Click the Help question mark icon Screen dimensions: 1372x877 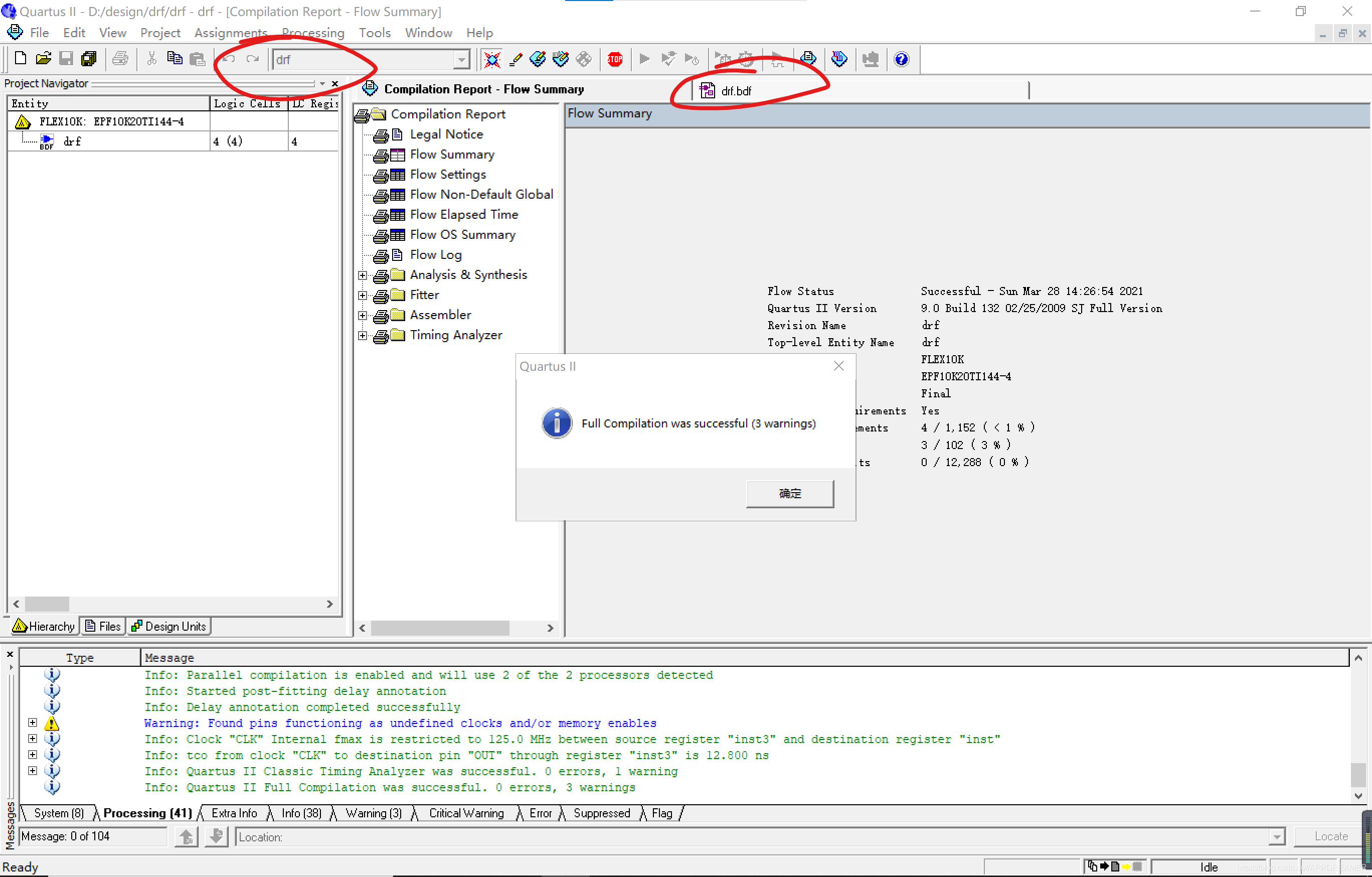click(901, 59)
